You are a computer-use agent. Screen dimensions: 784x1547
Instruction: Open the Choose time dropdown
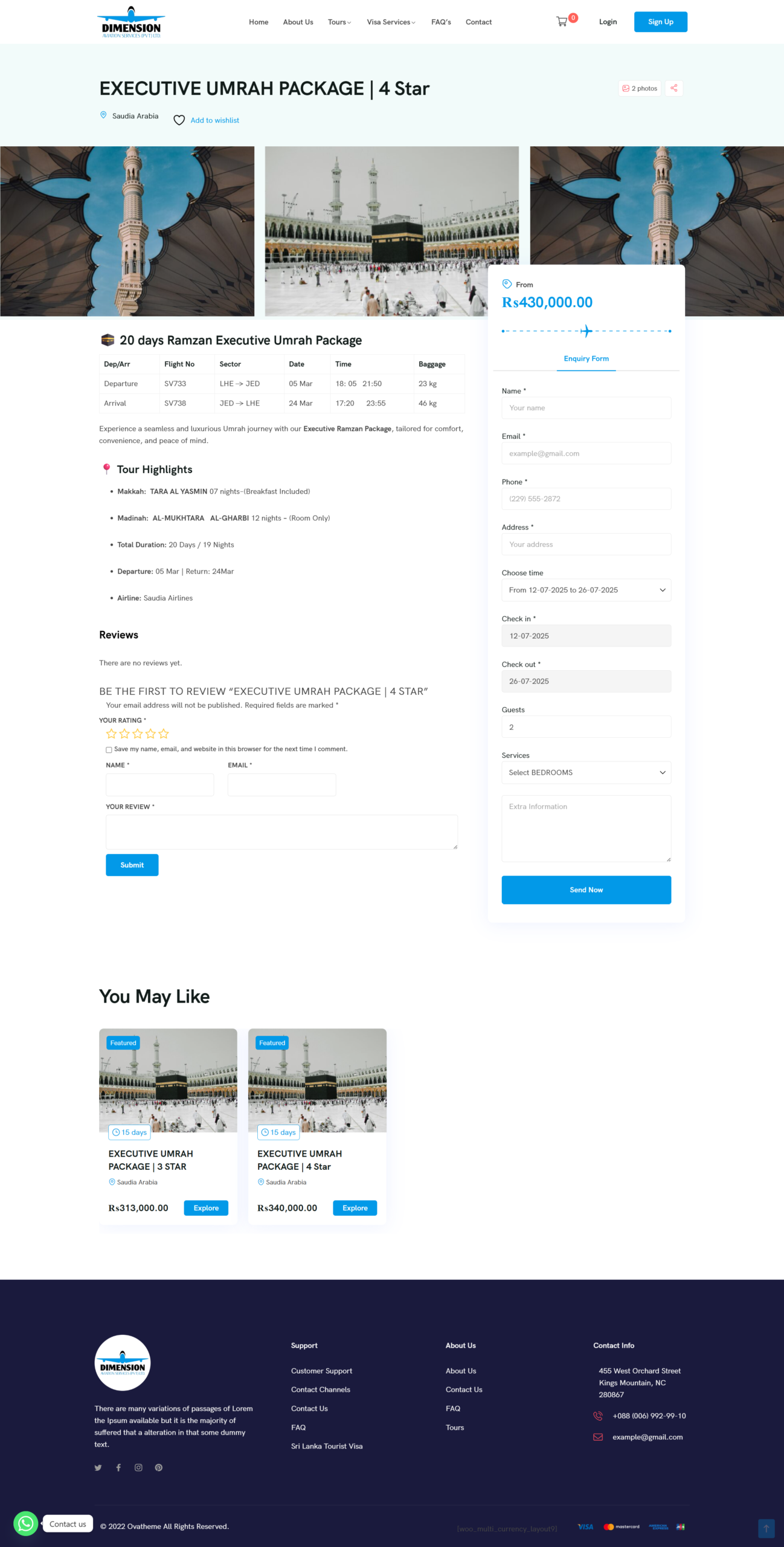pyautogui.click(x=586, y=590)
